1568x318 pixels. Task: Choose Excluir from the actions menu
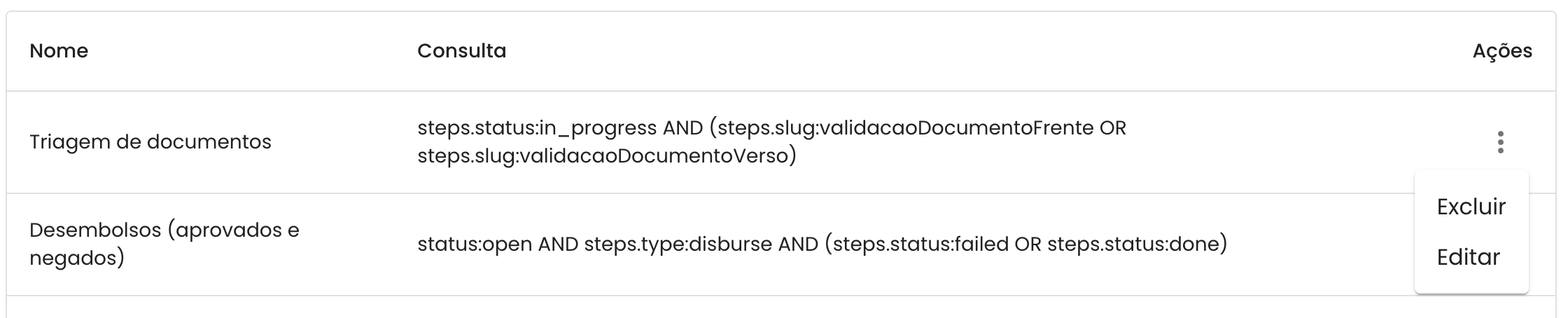1471,207
